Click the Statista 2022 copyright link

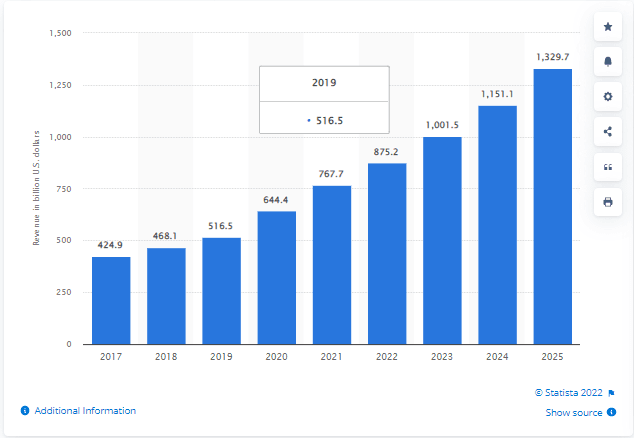[x=568, y=393]
